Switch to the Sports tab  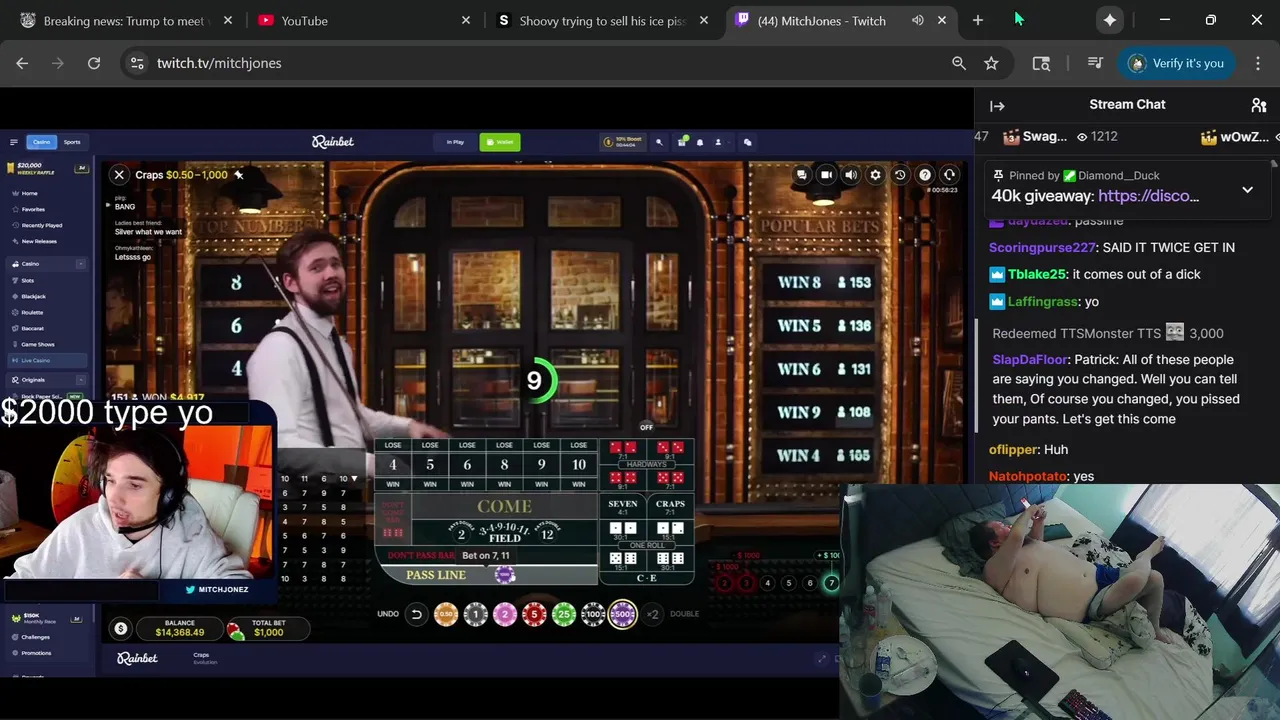(72, 142)
